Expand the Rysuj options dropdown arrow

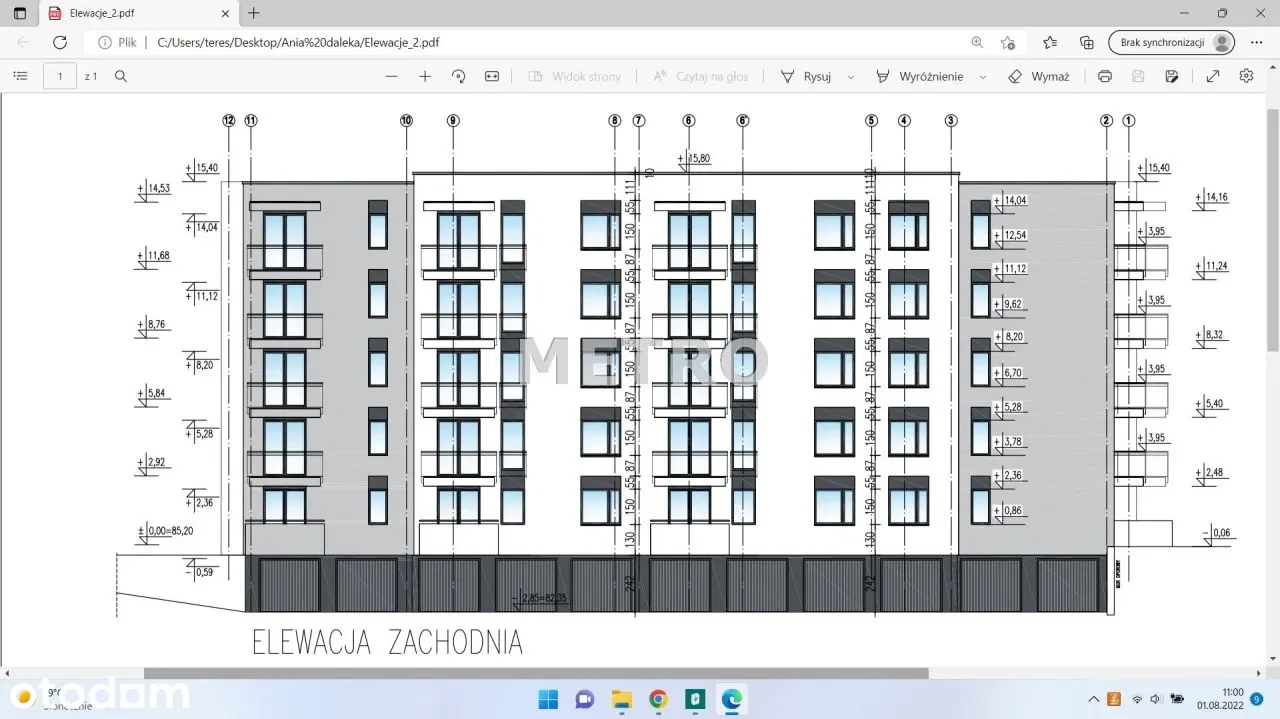(851, 77)
